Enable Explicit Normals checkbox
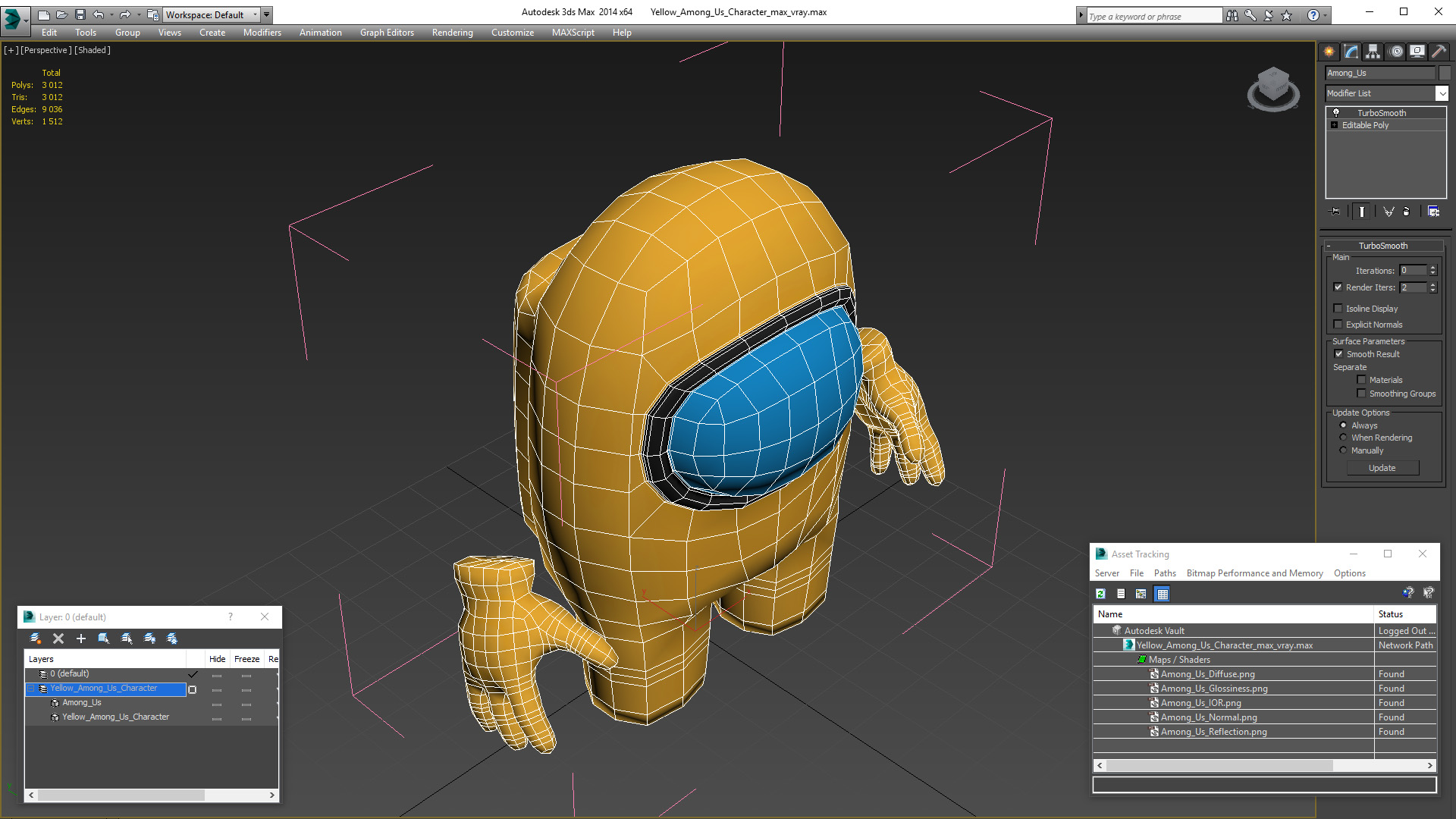Viewport: 1456px width, 819px height. coord(1338,325)
